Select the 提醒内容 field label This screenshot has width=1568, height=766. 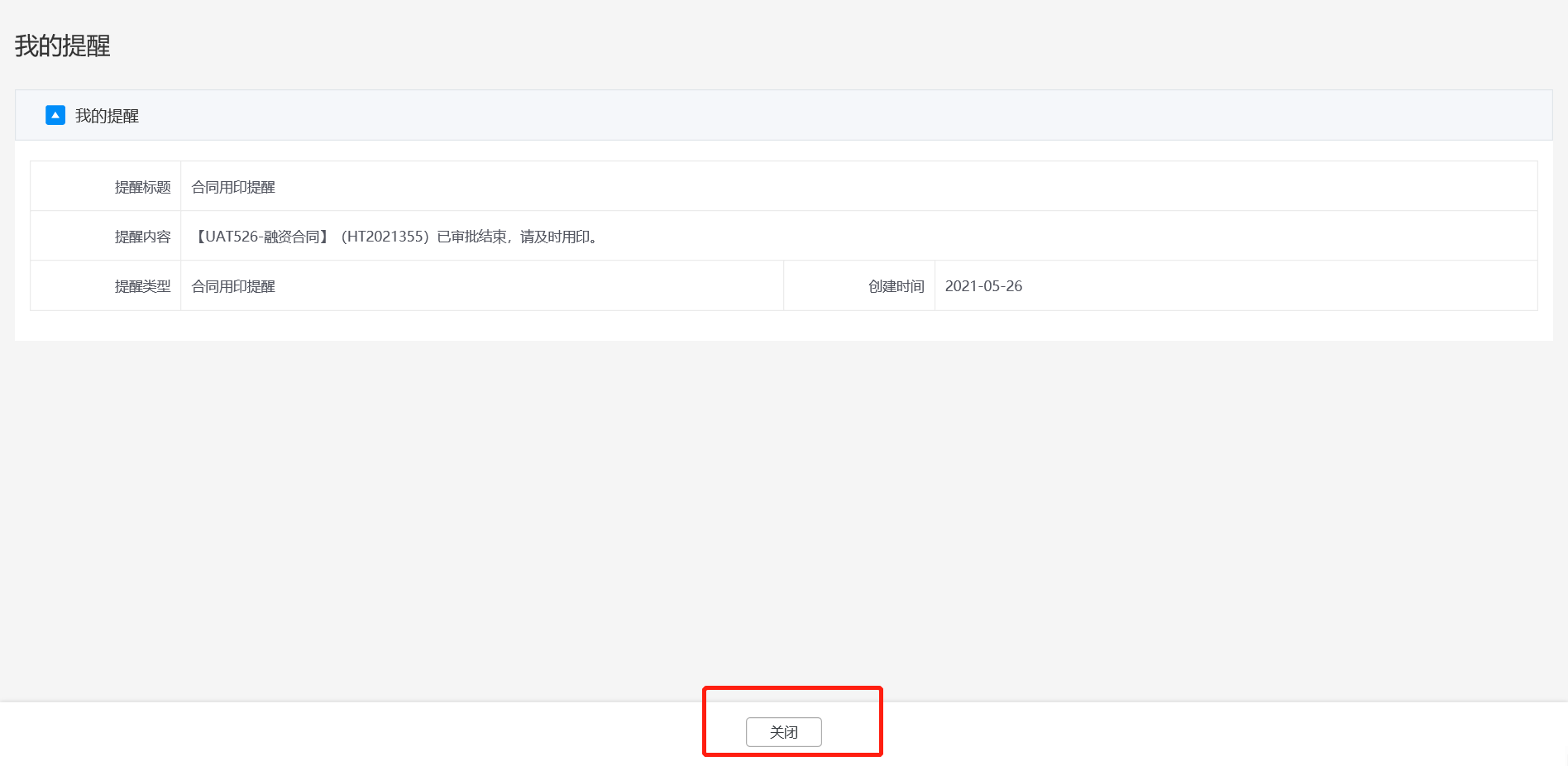click(142, 237)
